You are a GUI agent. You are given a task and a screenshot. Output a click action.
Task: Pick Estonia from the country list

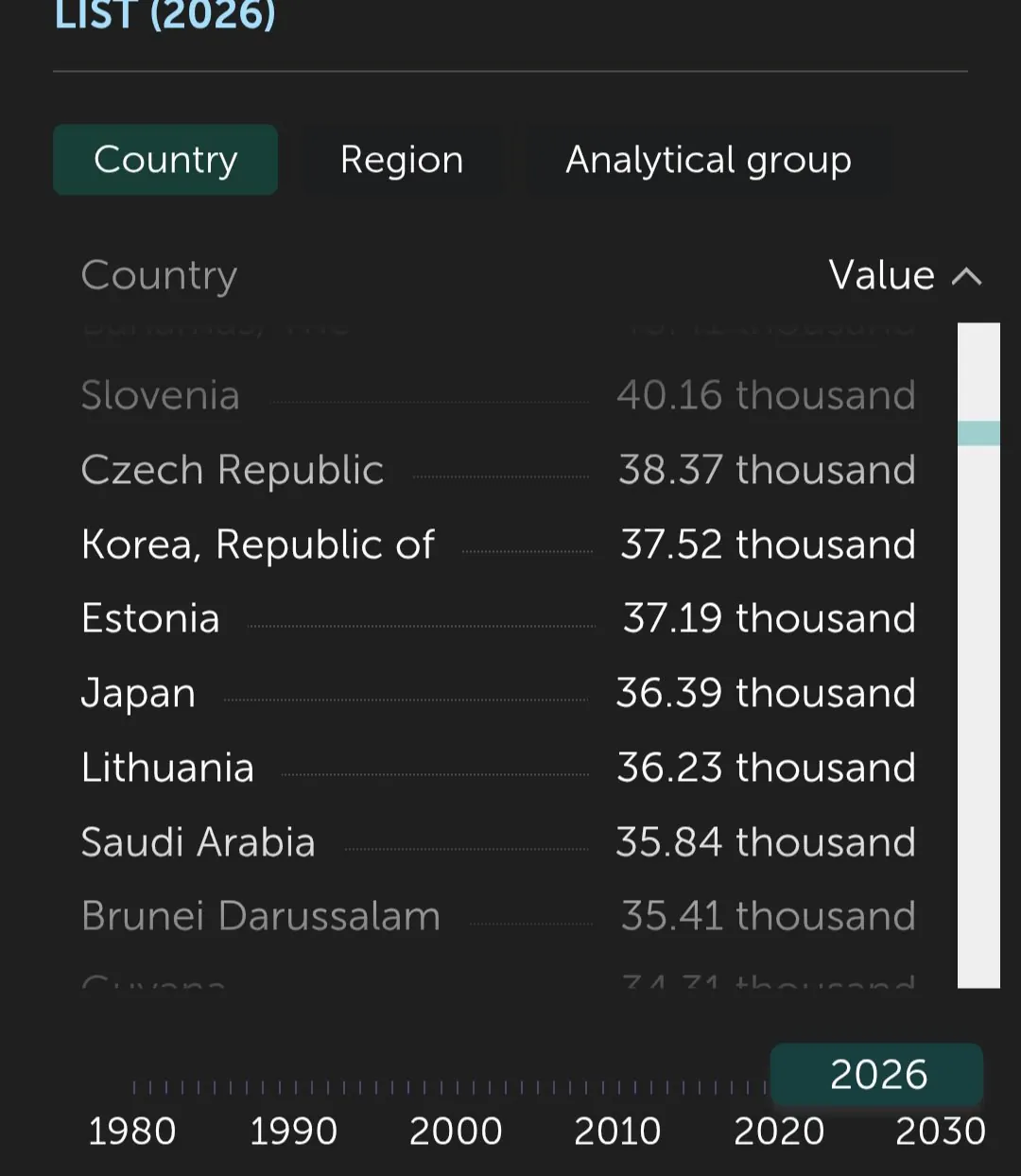pos(150,618)
